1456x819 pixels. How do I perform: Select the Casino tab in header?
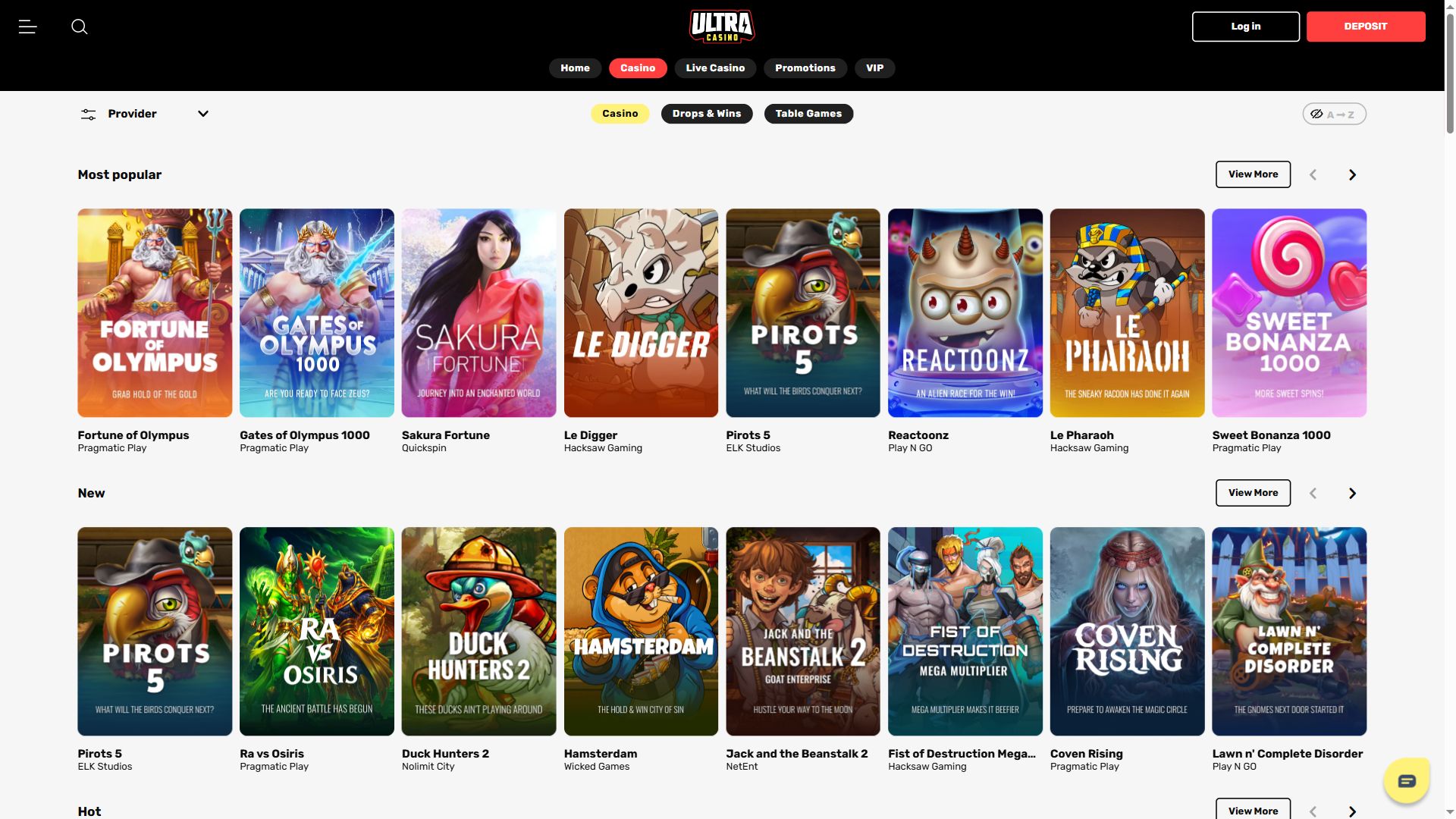[638, 68]
